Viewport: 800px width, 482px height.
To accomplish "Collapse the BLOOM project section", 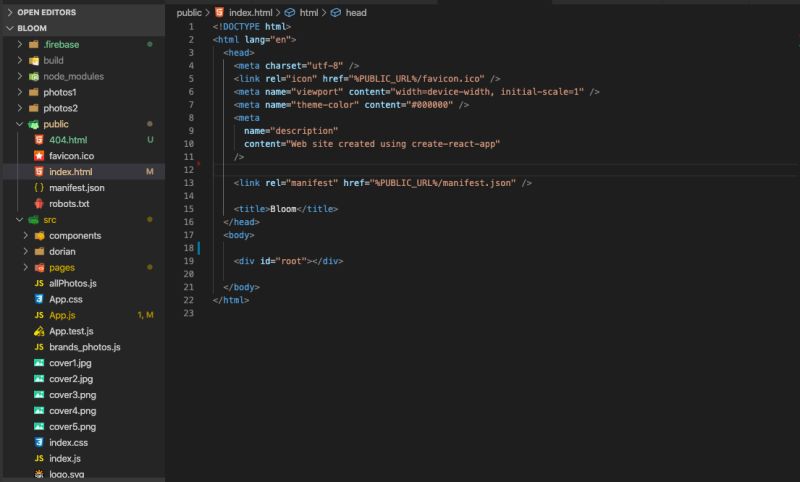I will click(x=10, y=28).
